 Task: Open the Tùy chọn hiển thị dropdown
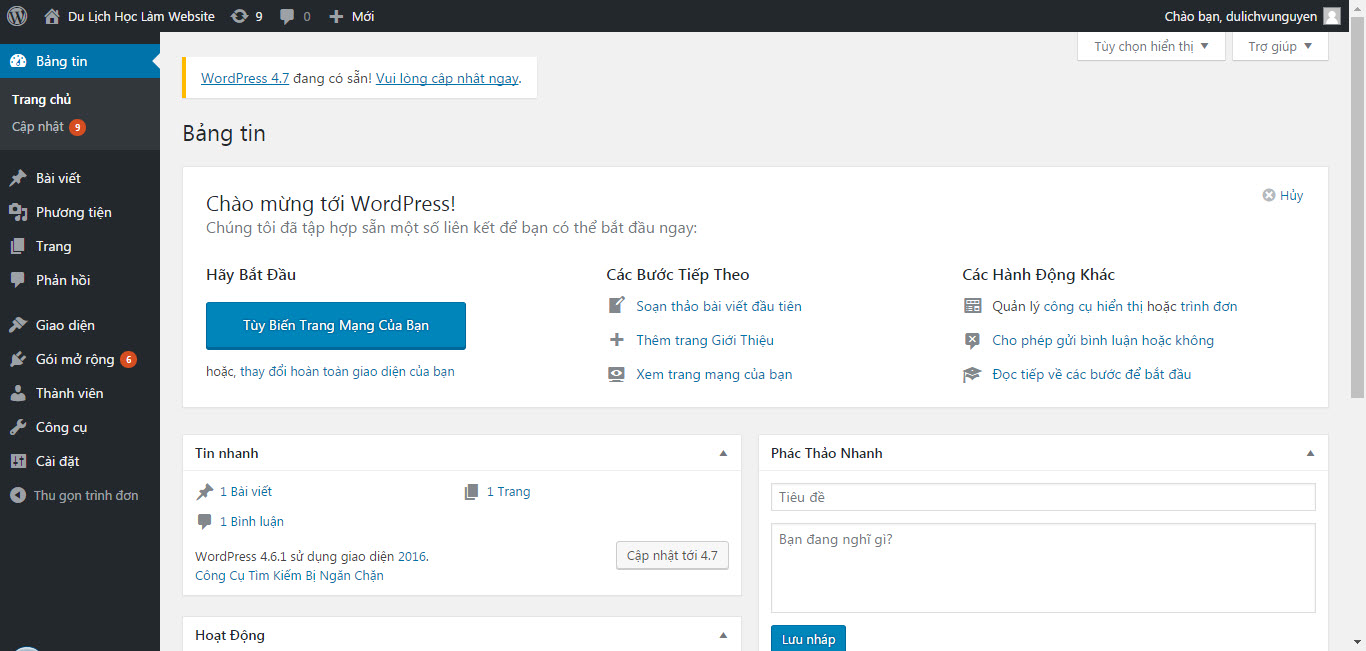click(x=1150, y=45)
